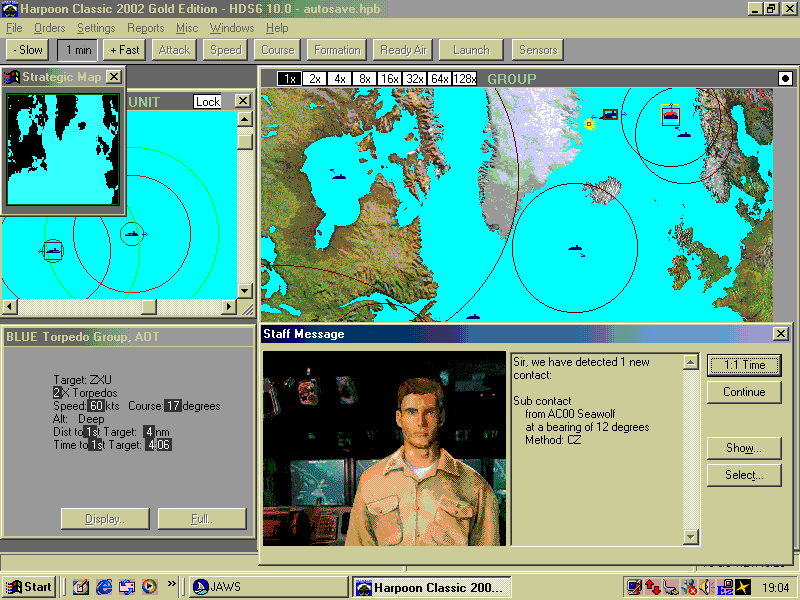Click the Unit window vertical scroll thumb

[245, 142]
